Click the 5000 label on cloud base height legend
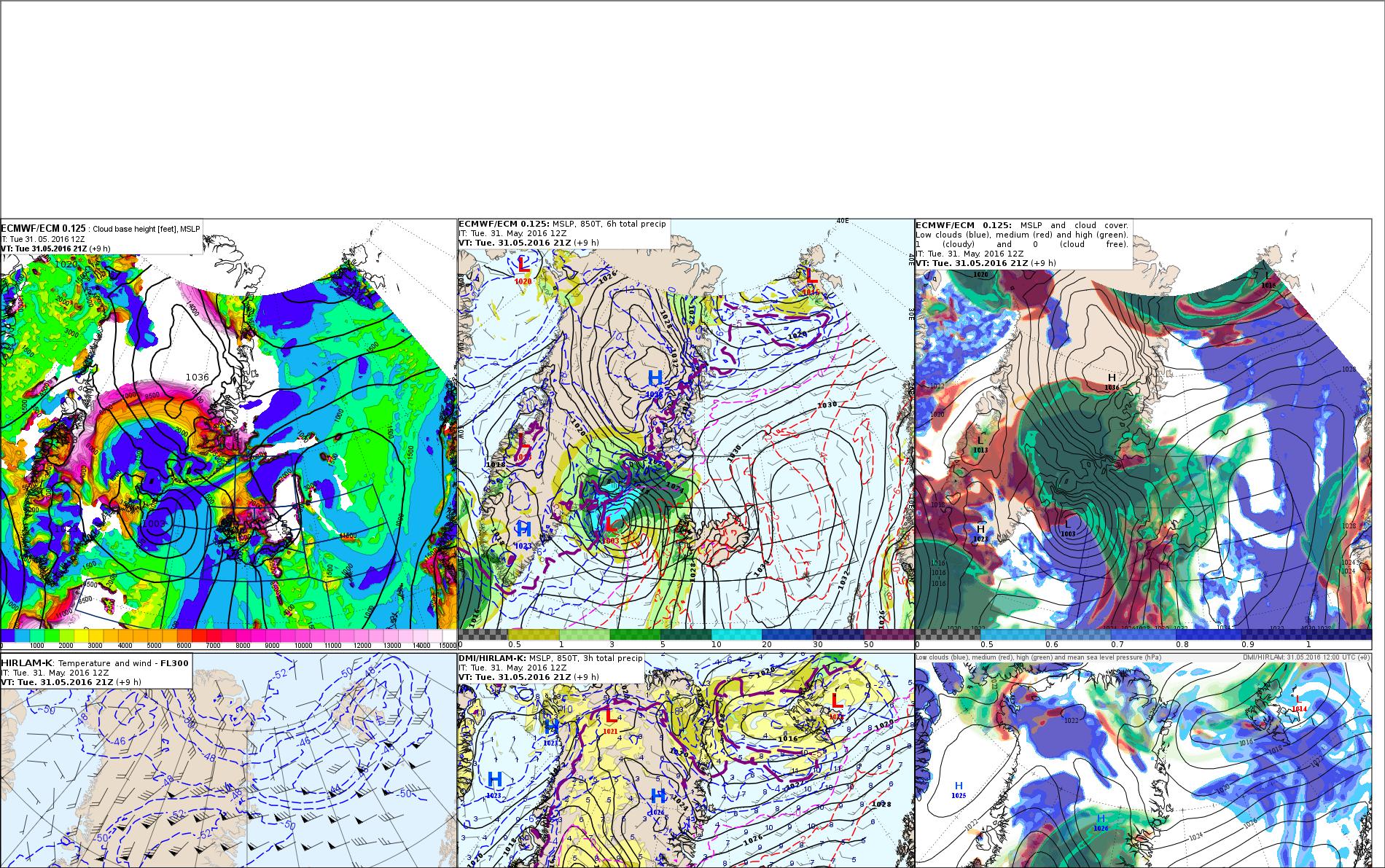The height and width of the screenshot is (868, 1385). (x=154, y=646)
